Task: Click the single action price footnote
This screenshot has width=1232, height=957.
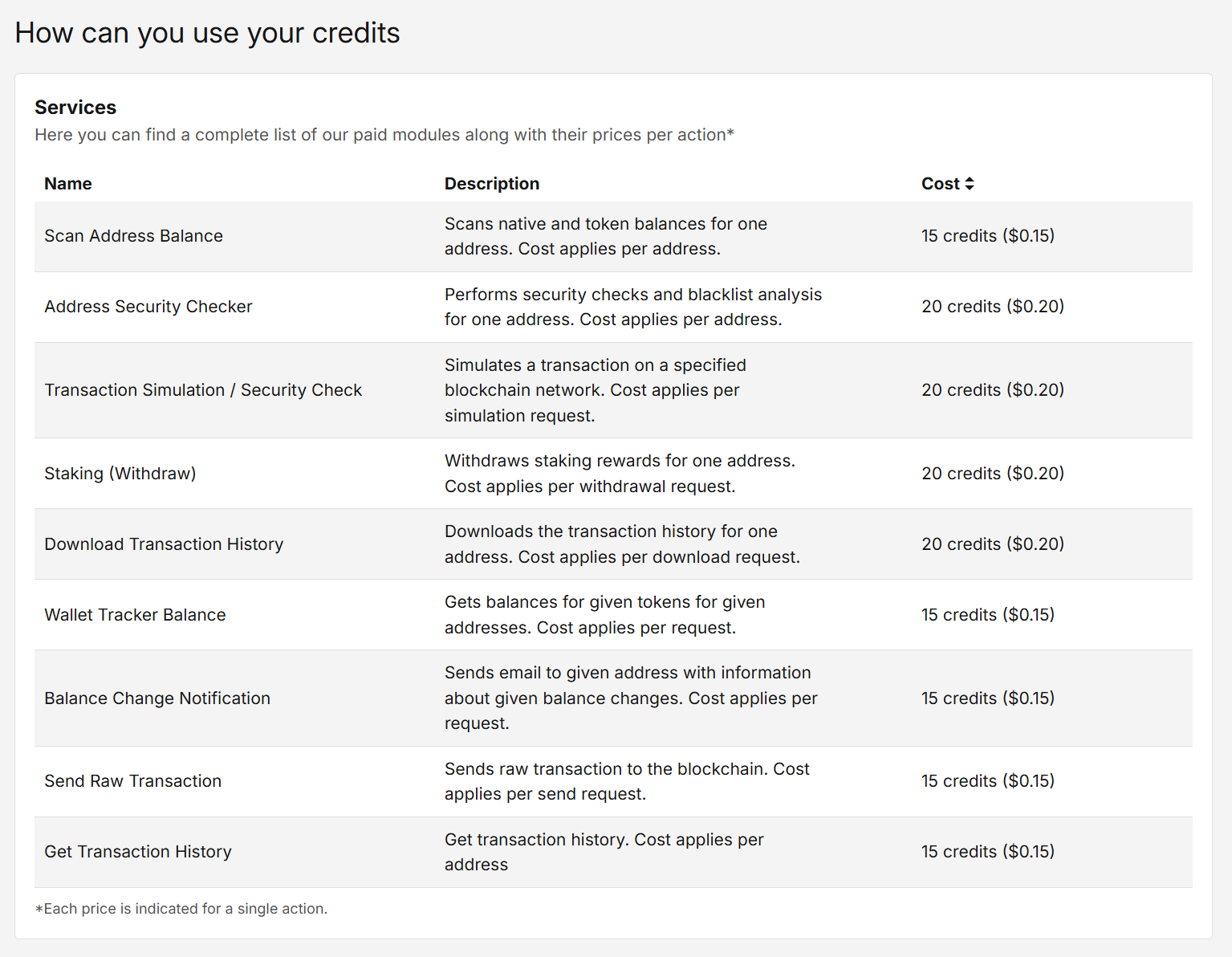Action: coord(181,909)
